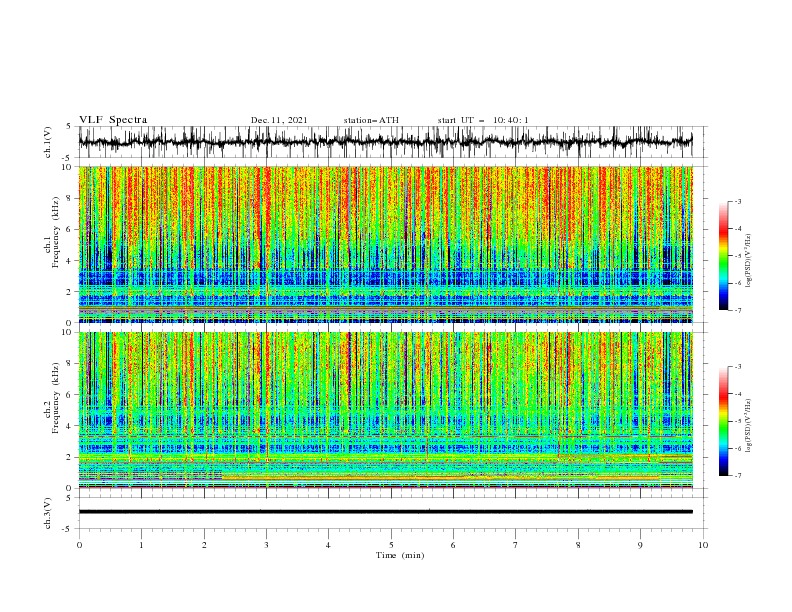Click time axis tick label "5"

(x=391, y=545)
